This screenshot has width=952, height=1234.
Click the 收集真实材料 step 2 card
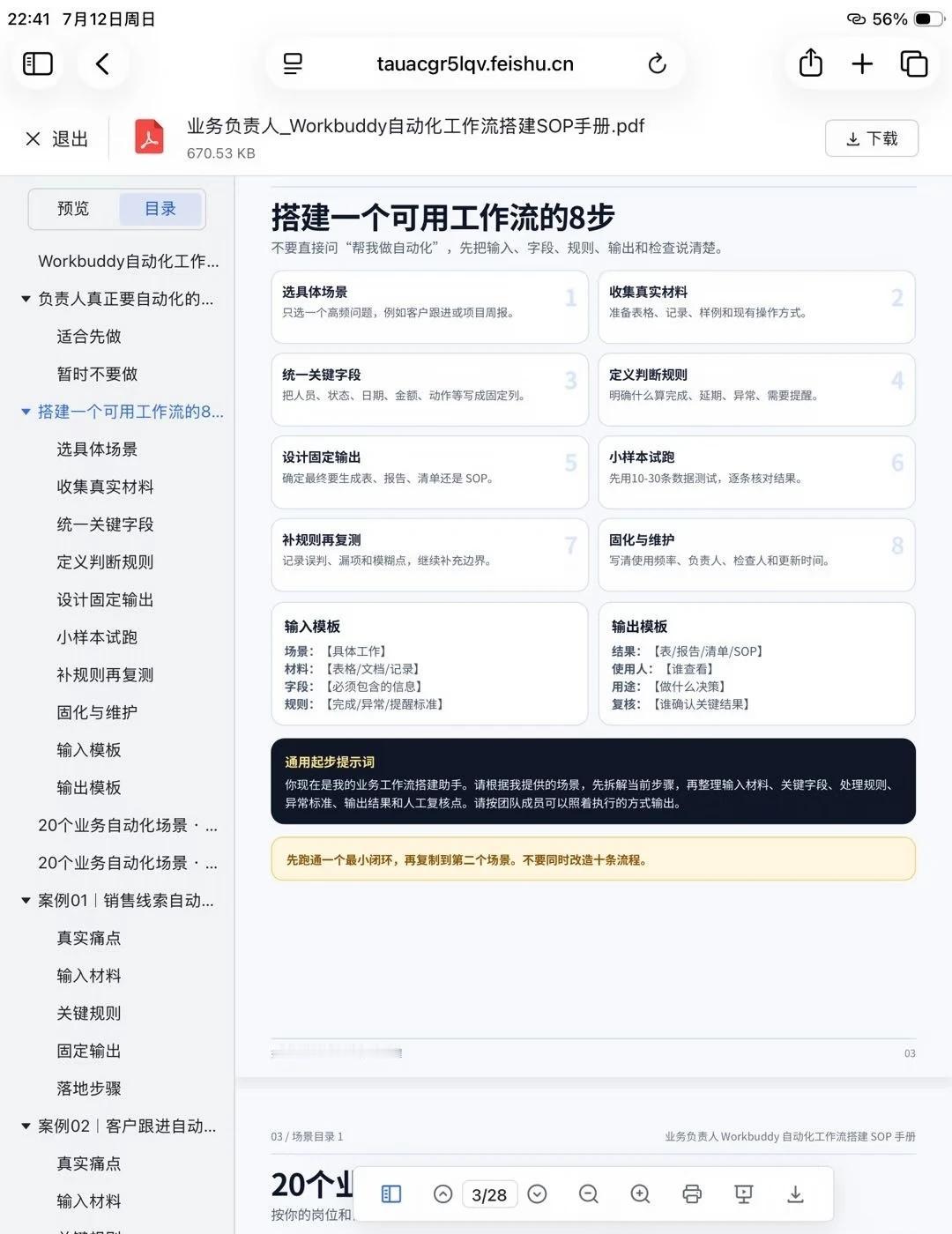(756, 307)
